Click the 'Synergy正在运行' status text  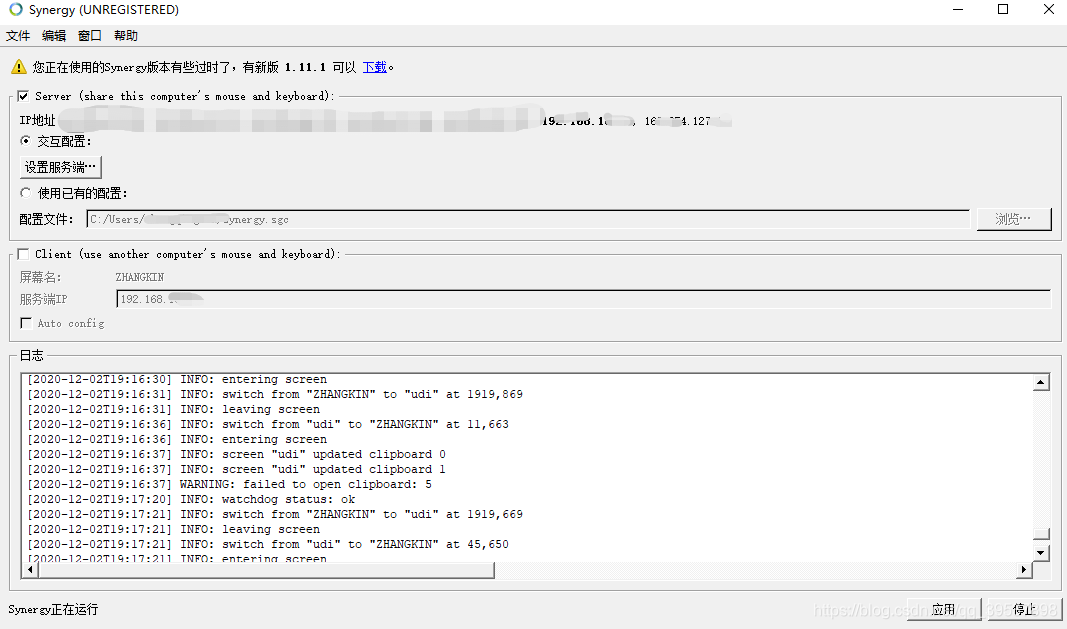53,609
